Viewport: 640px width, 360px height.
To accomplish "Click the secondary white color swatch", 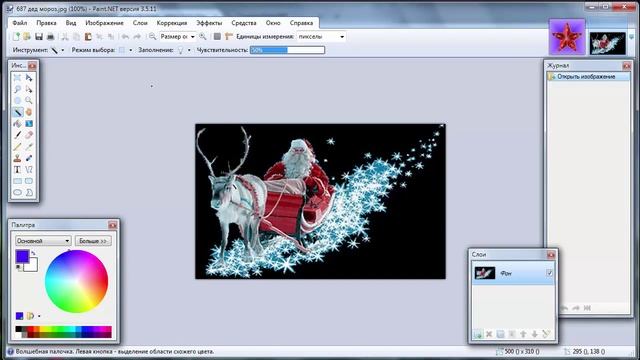I will pos(33,266).
